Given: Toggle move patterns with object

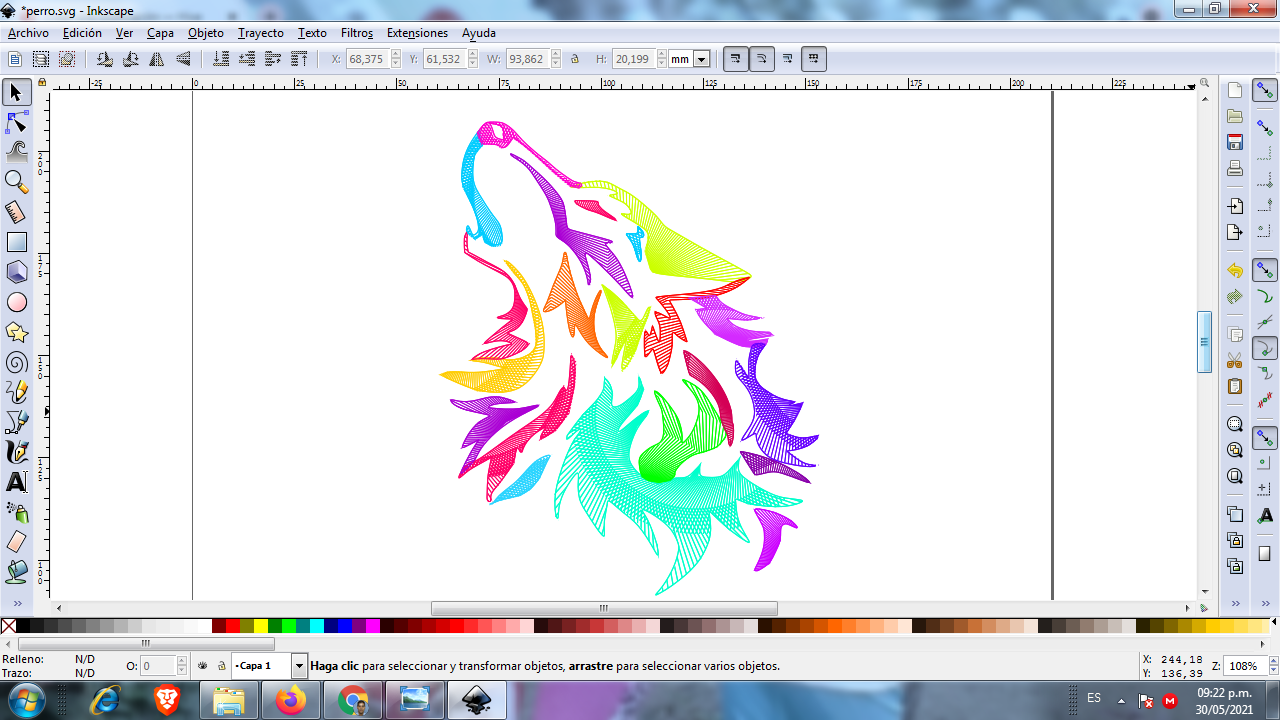Looking at the screenshot, I should tap(814, 59).
